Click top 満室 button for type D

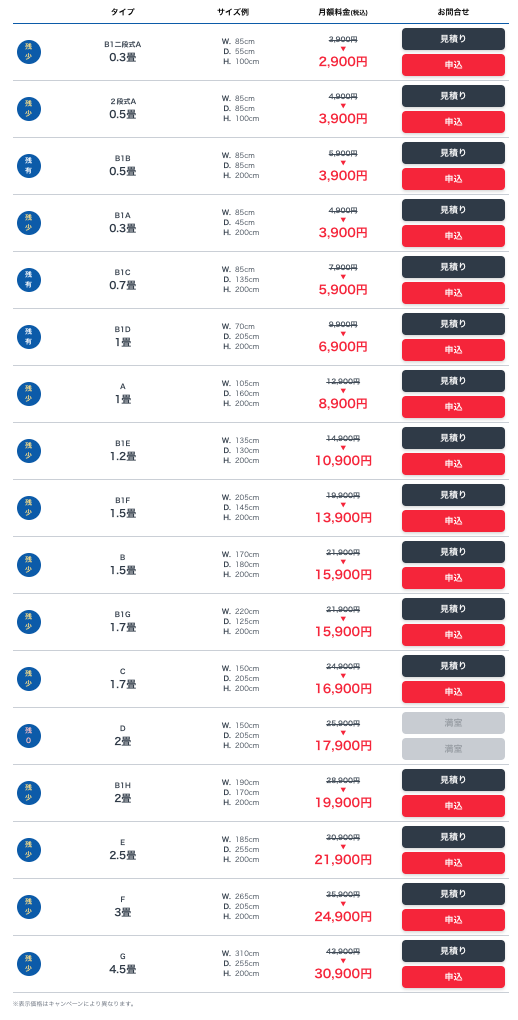click(x=453, y=723)
